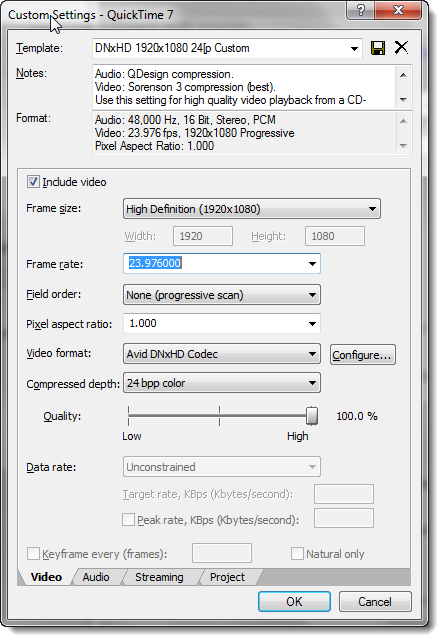Open the Template dropdown

click(228, 48)
